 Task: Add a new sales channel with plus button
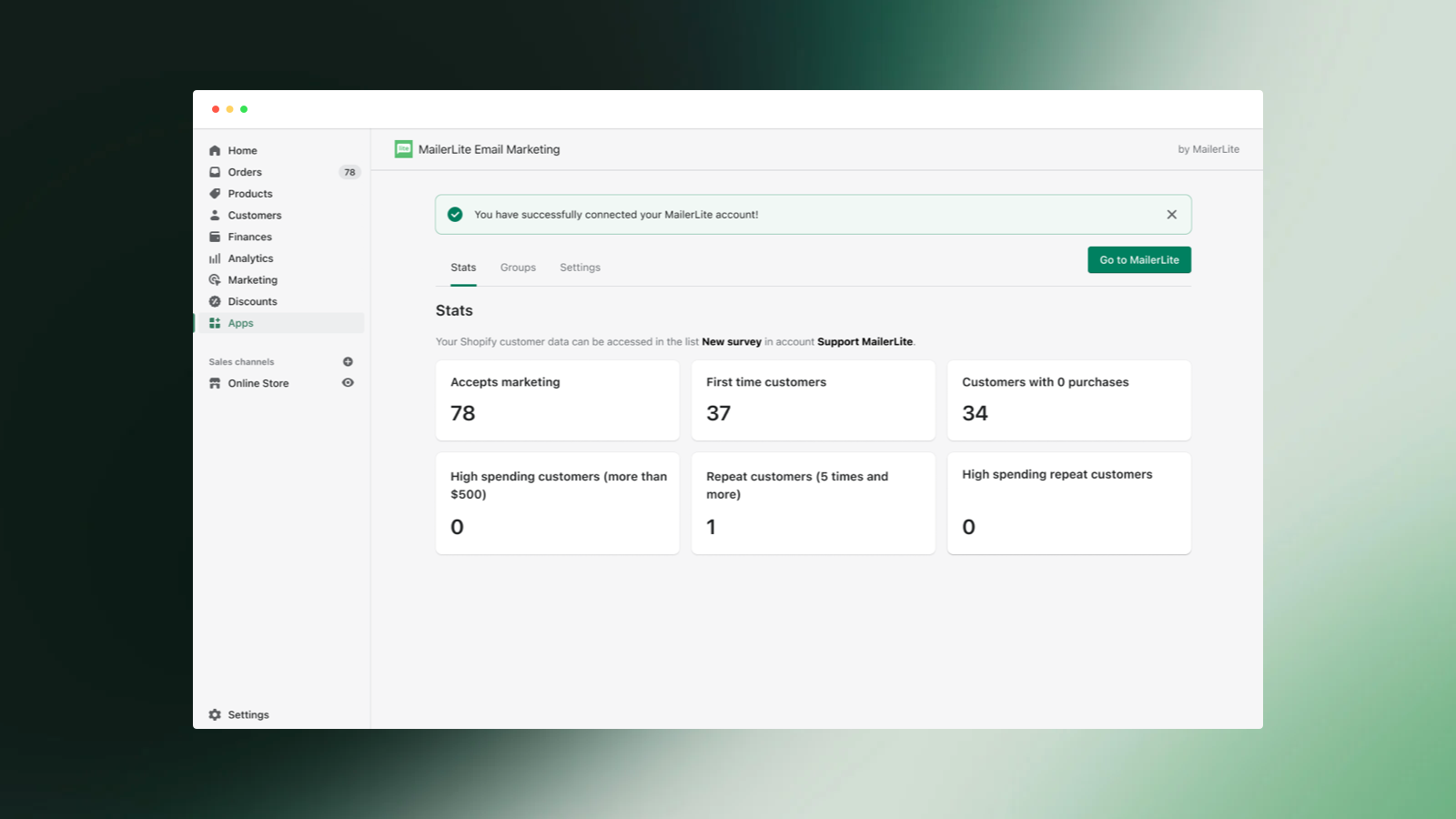(x=349, y=361)
